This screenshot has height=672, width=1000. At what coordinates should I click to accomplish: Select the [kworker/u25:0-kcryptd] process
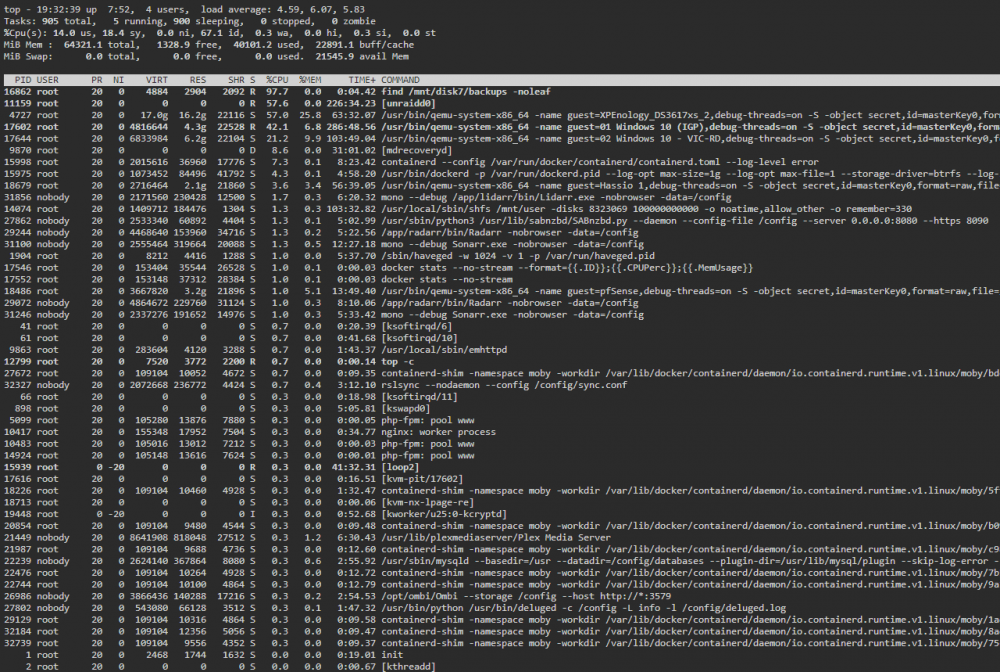(444, 515)
